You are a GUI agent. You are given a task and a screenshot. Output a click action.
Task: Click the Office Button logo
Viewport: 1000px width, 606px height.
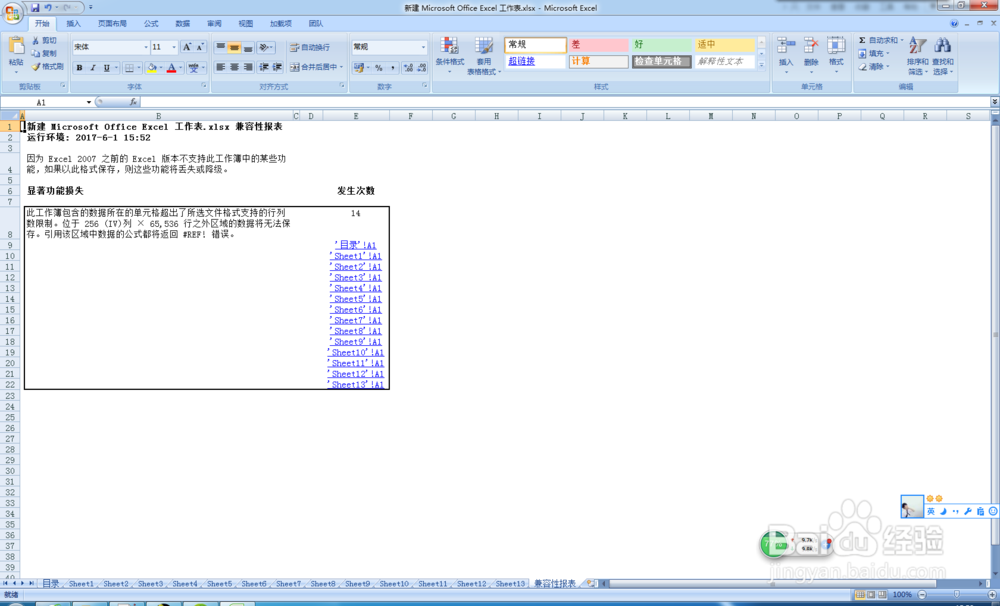(x=12, y=12)
